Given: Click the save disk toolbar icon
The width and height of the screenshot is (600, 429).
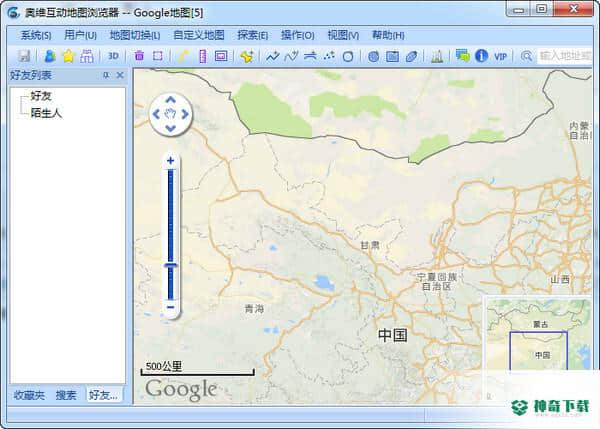Looking at the screenshot, I should pyautogui.click(x=24, y=56).
